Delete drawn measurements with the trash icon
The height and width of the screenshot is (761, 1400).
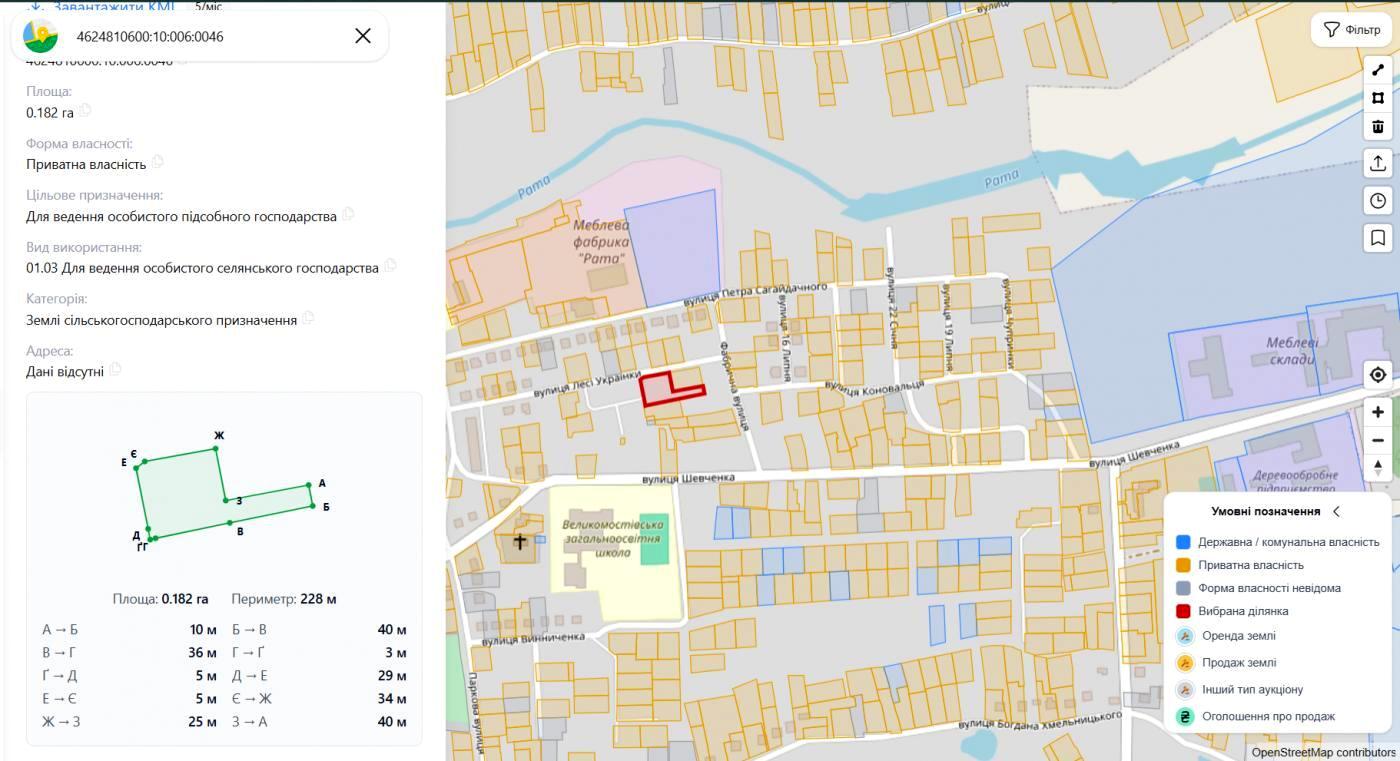click(1377, 126)
